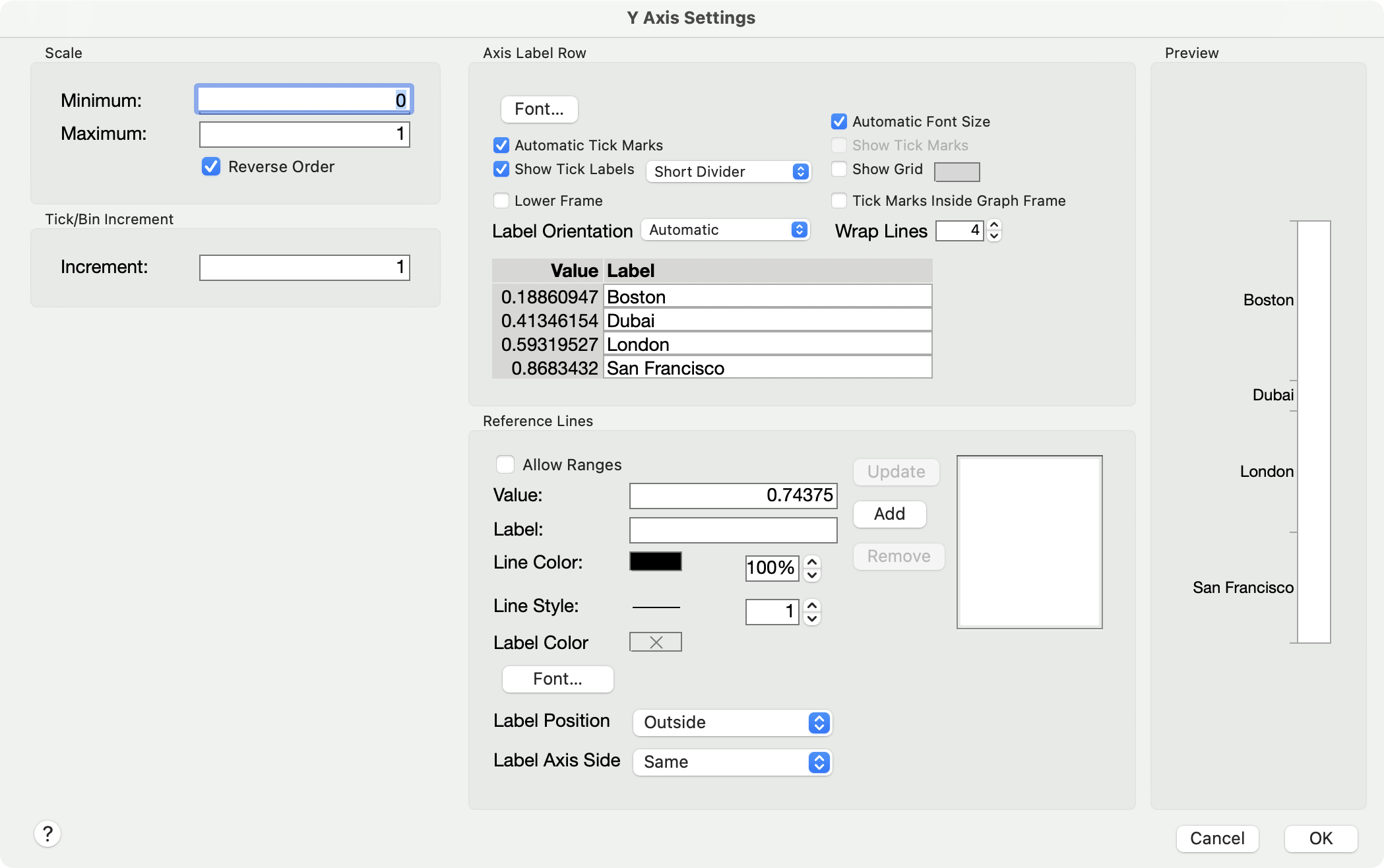Image resolution: width=1384 pixels, height=868 pixels.
Task: Click OK to confirm settings
Action: point(1321,838)
